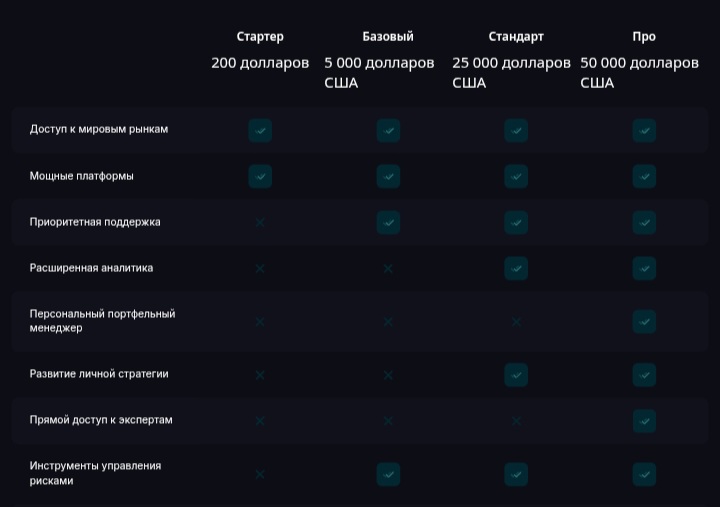Click the 50 000 долларов США price
This screenshot has height=507, width=720.
639,72
